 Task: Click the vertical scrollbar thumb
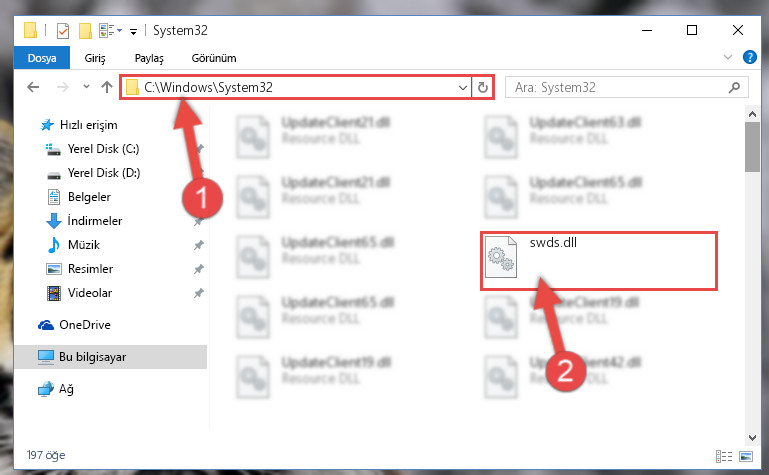tap(752, 147)
